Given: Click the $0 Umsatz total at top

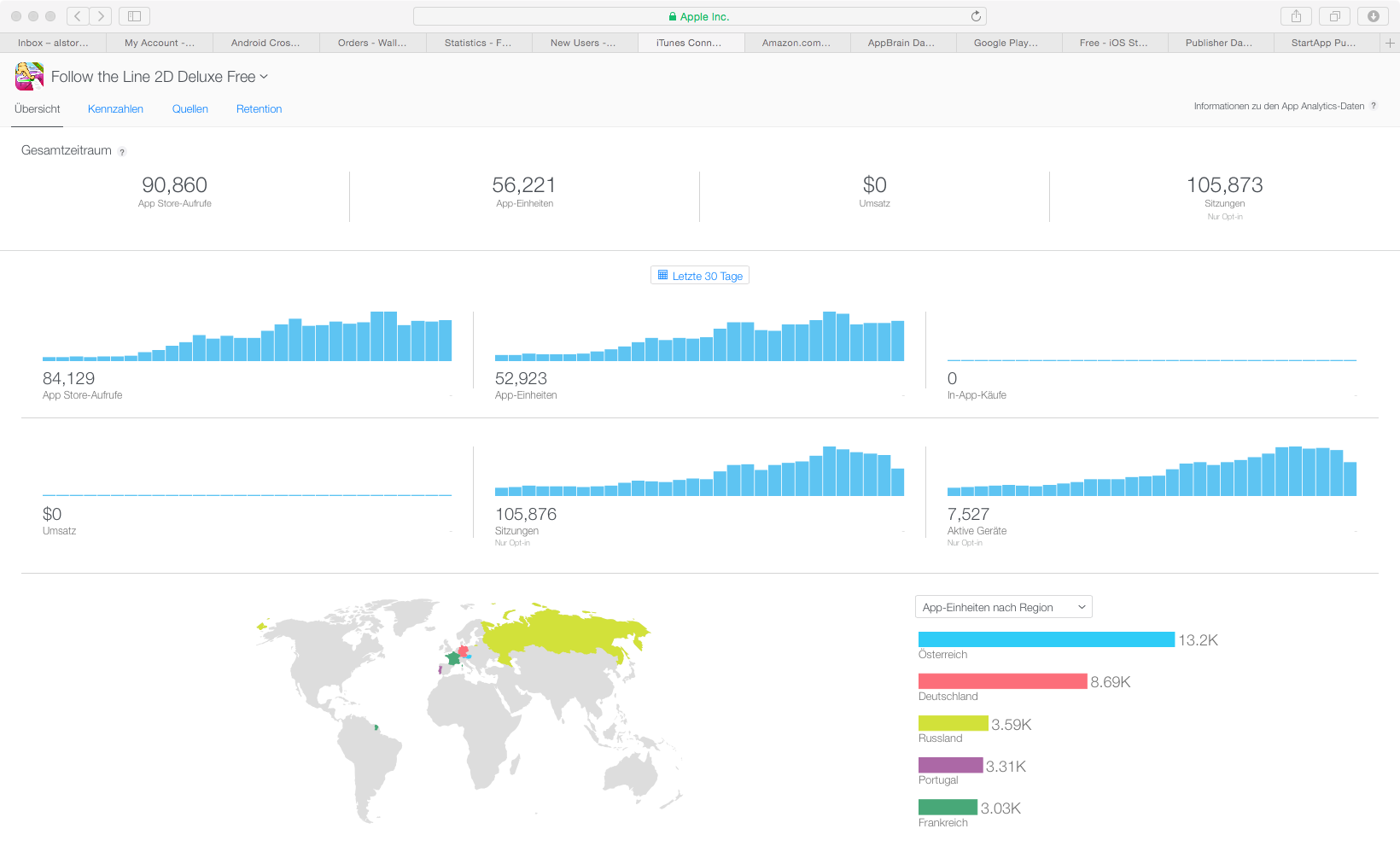Looking at the screenshot, I should (x=875, y=185).
